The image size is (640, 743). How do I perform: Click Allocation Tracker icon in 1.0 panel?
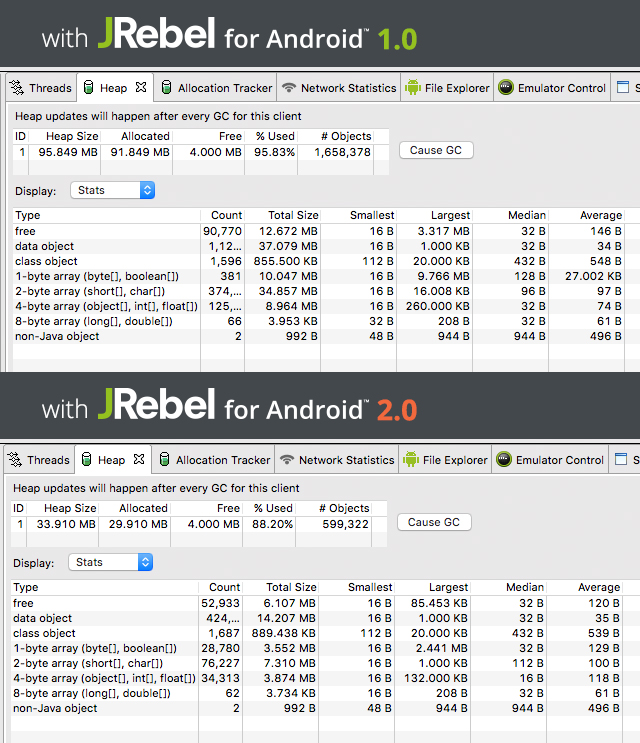[166, 87]
